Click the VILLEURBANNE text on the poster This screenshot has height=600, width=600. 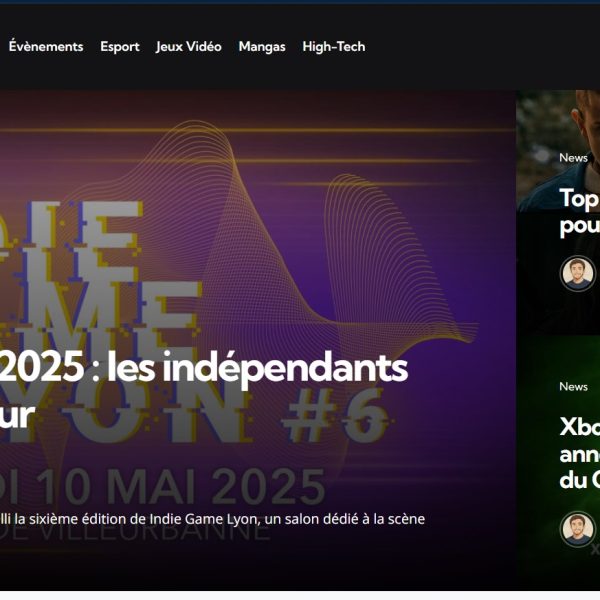pos(136,532)
